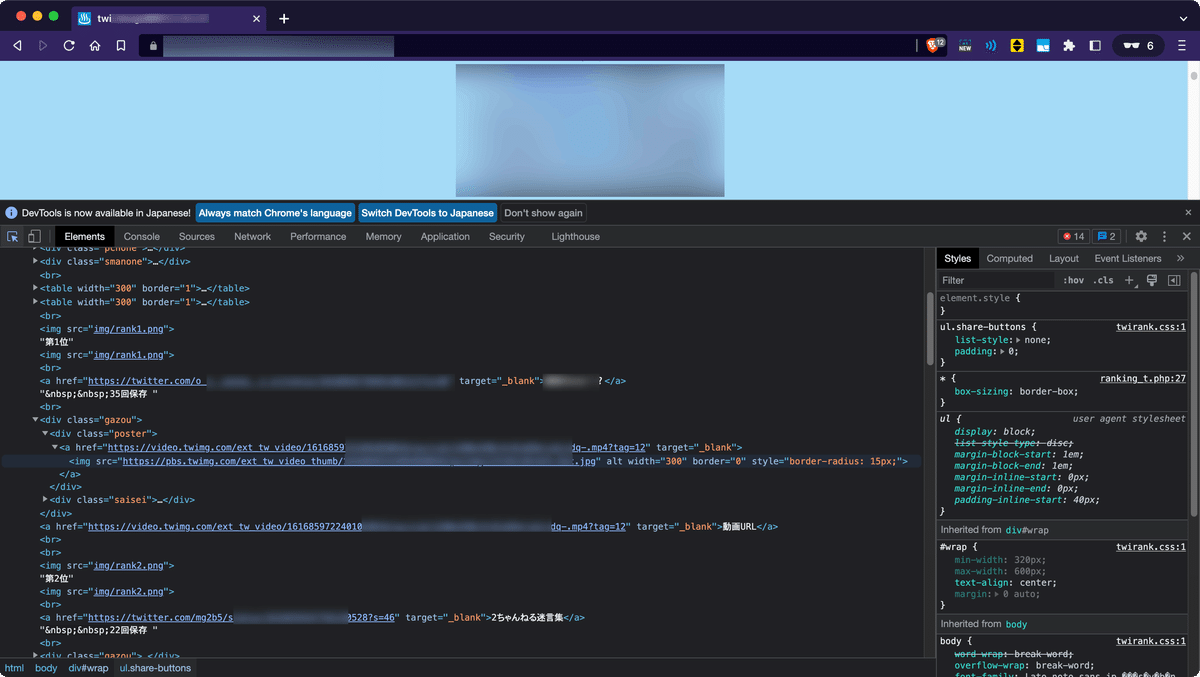Switch to the Console tab
Screen dimensions: 1200x677
[142, 237]
